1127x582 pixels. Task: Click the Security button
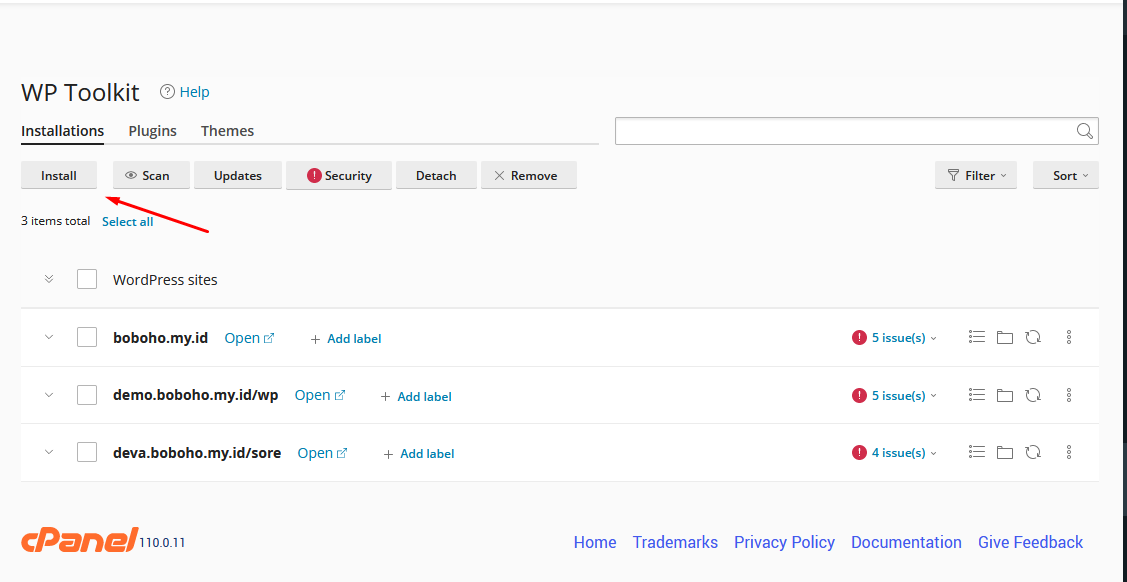coord(339,175)
